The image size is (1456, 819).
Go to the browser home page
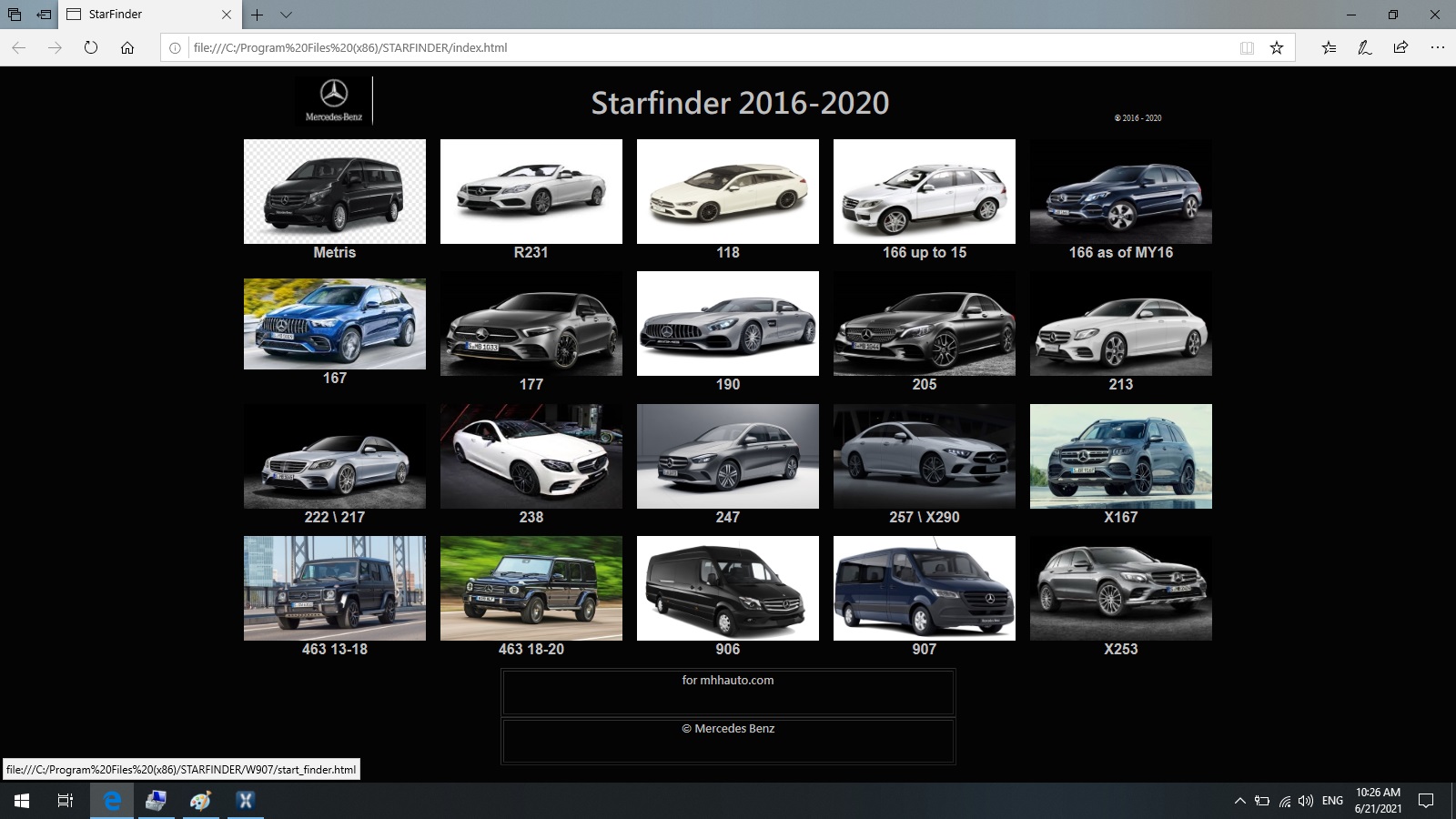pos(127,47)
